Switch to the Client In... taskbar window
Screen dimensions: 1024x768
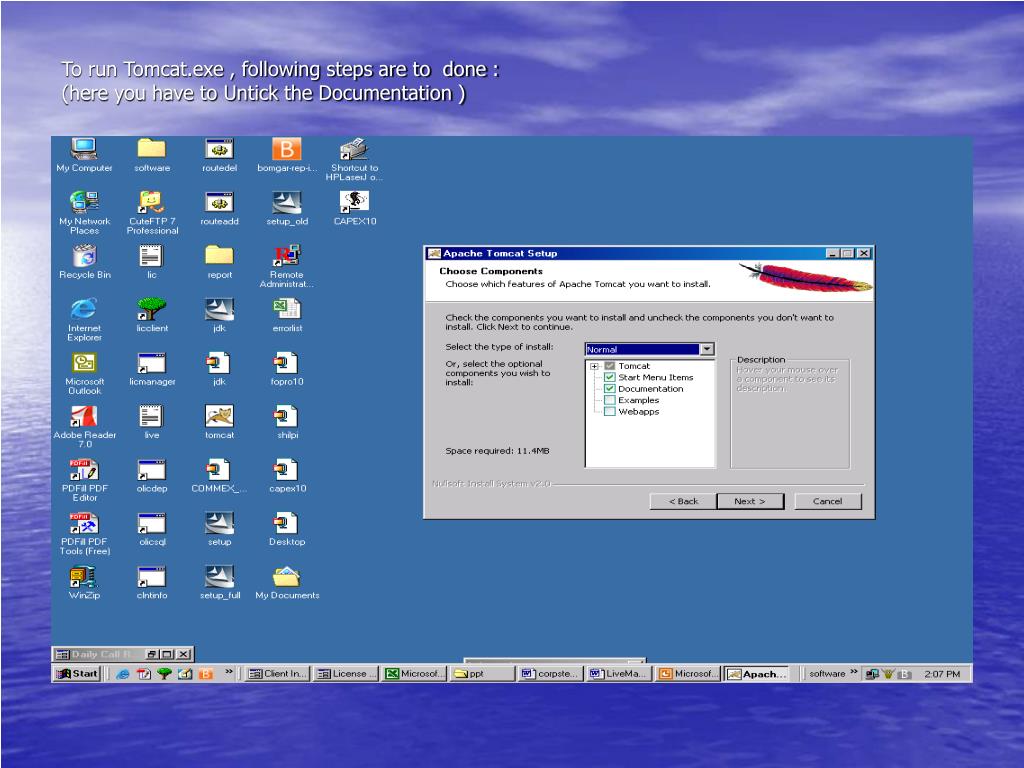pyautogui.click(x=279, y=673)
